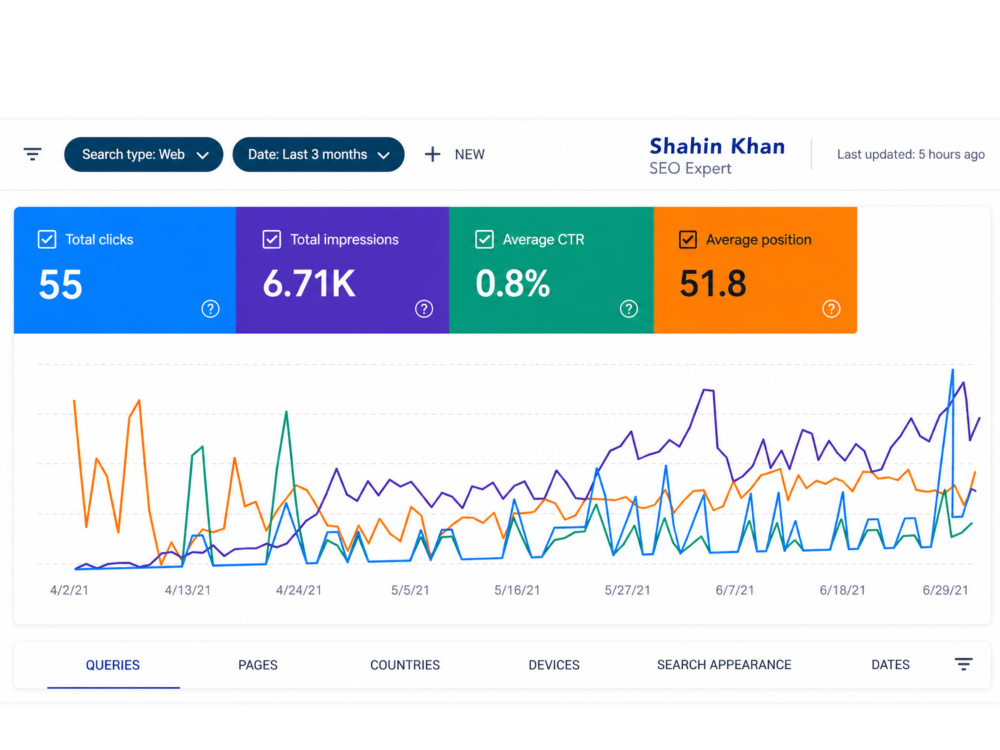Click the Total clicks card label
This screenshot has height=750, width=1000.
(99, 240)
